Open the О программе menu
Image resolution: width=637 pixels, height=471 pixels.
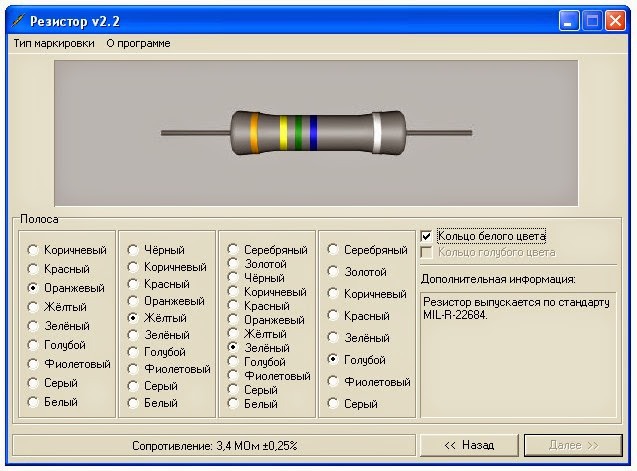point(138,43)
